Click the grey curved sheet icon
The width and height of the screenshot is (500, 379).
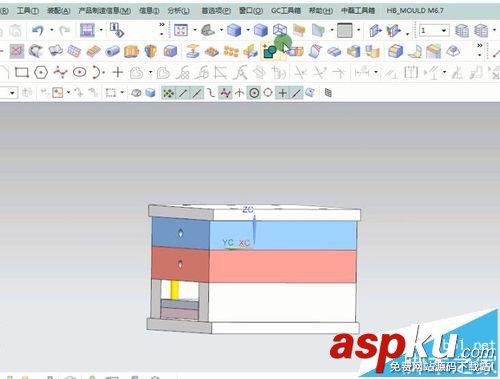click(36, 51)
